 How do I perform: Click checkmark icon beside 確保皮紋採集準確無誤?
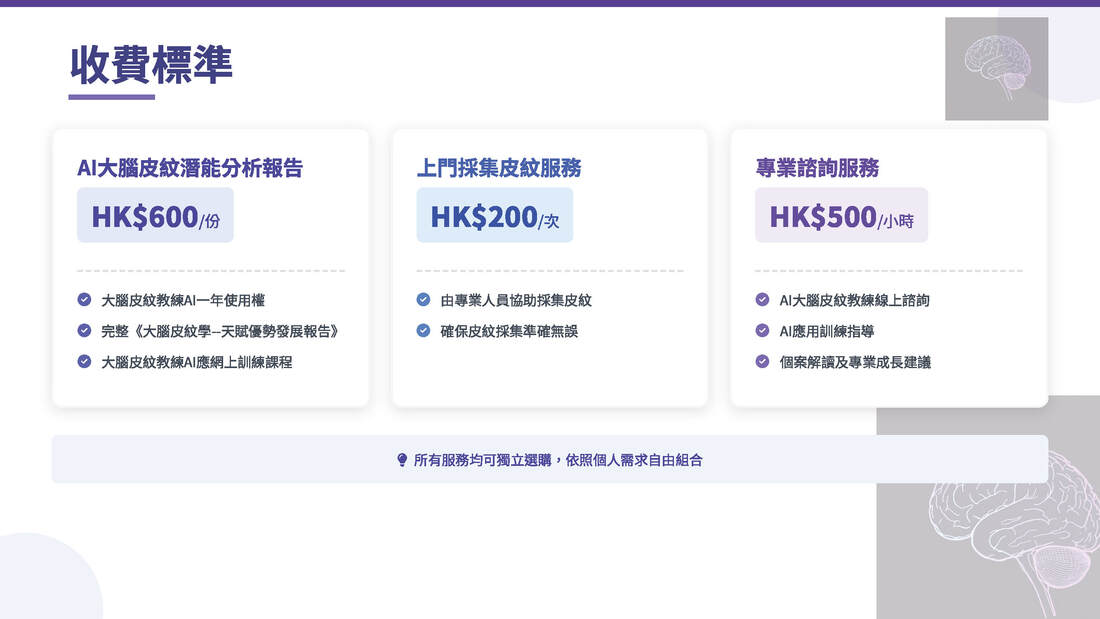point(423,331)
